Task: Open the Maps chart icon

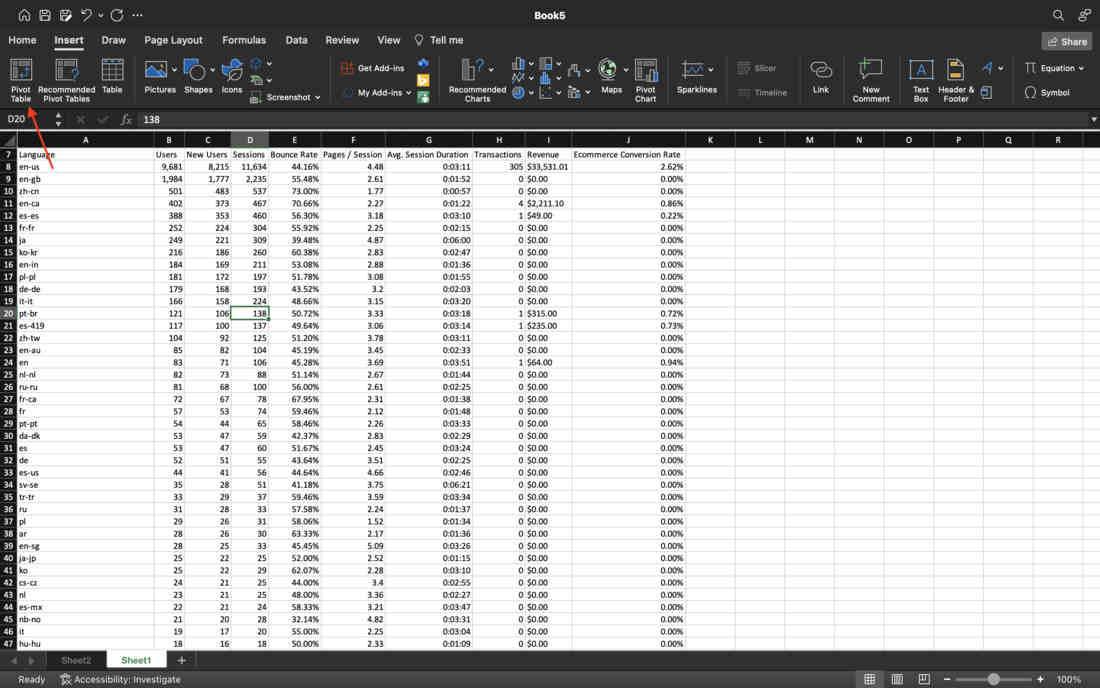Action: click(x=611, y=76)
